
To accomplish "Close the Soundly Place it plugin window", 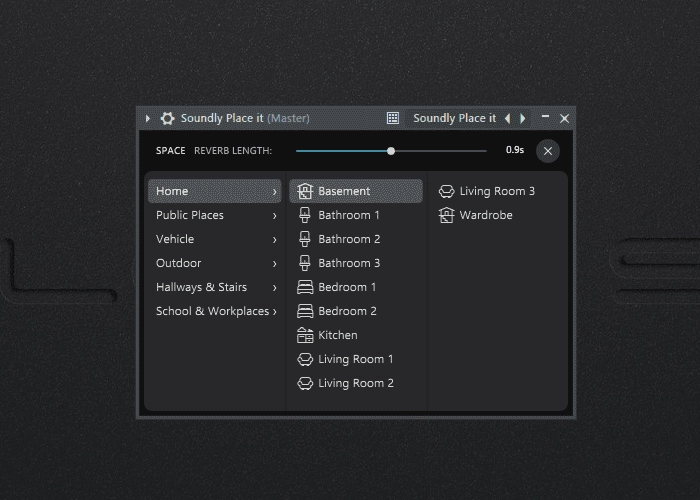I will click(x=564, y=118).
